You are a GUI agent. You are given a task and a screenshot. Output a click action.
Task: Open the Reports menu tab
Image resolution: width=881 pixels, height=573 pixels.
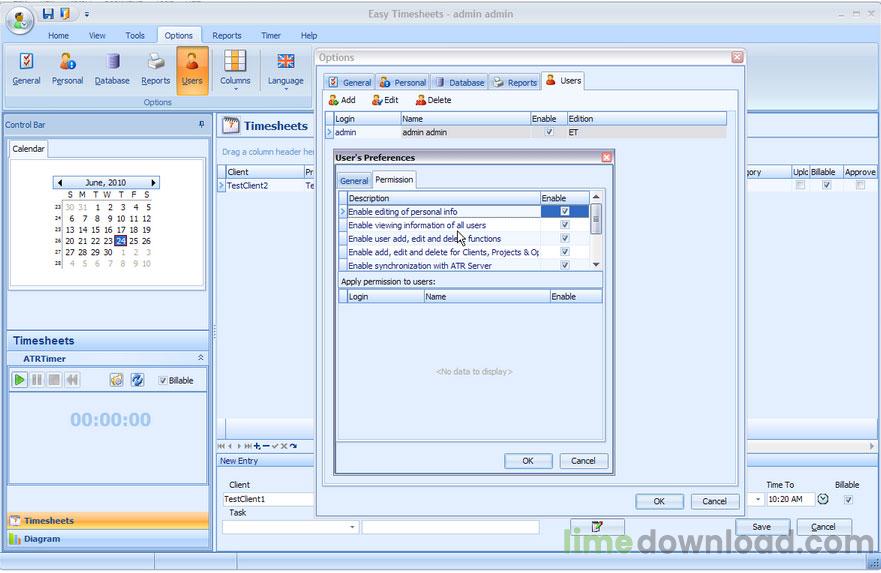pos(227,35)
